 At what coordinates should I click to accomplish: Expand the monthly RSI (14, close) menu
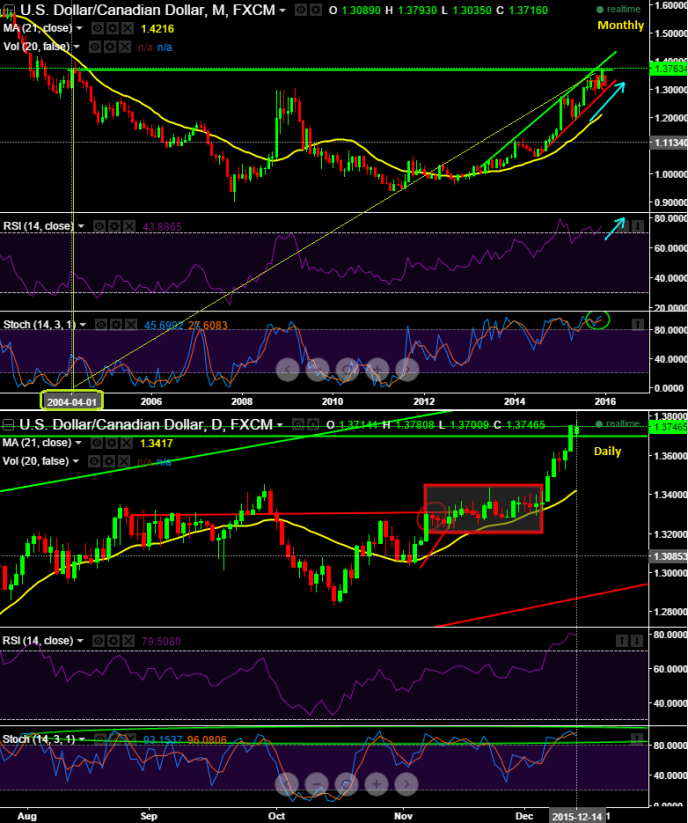[81, 226]
